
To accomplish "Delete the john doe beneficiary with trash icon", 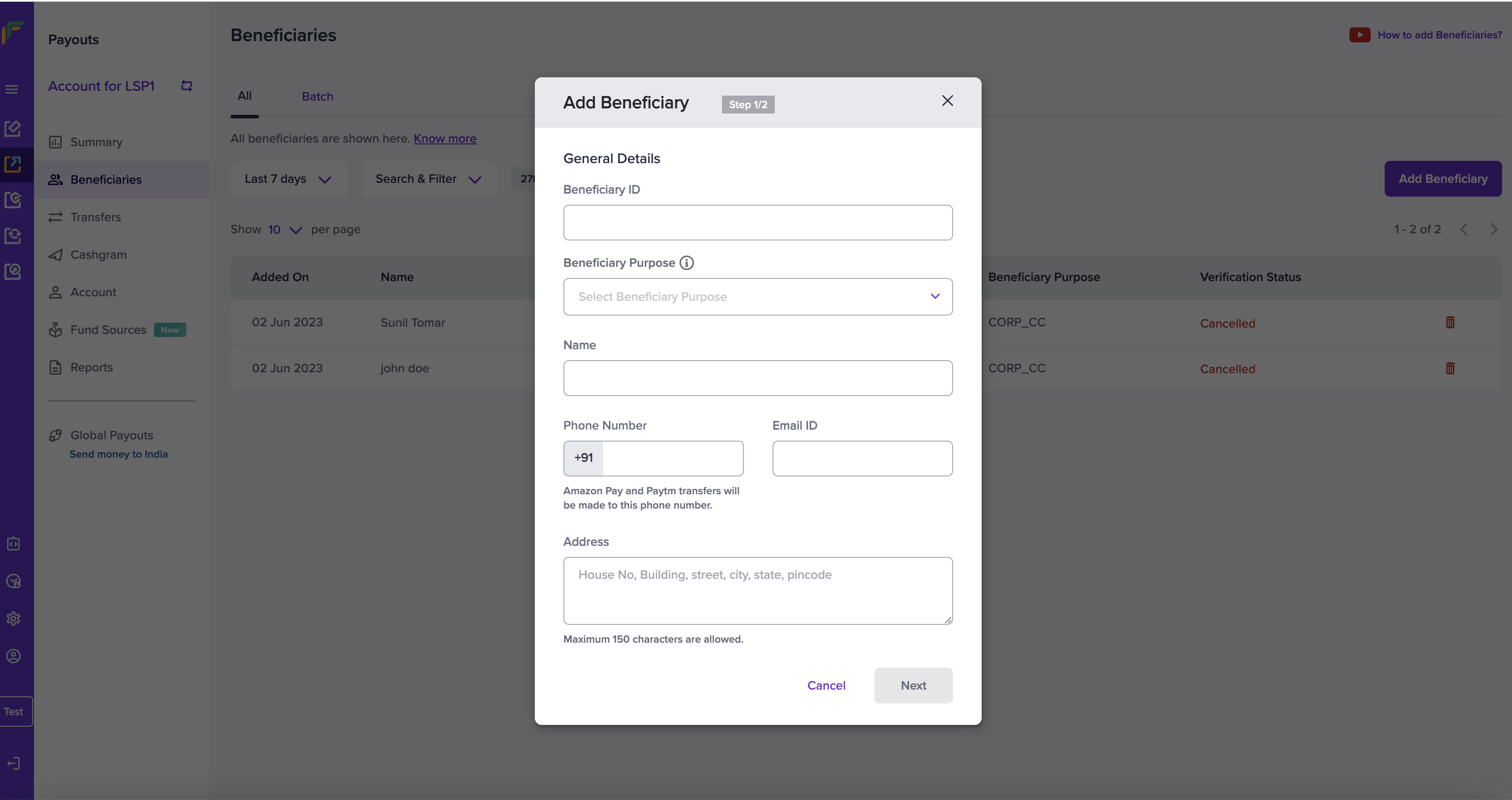I will 1450,369.
